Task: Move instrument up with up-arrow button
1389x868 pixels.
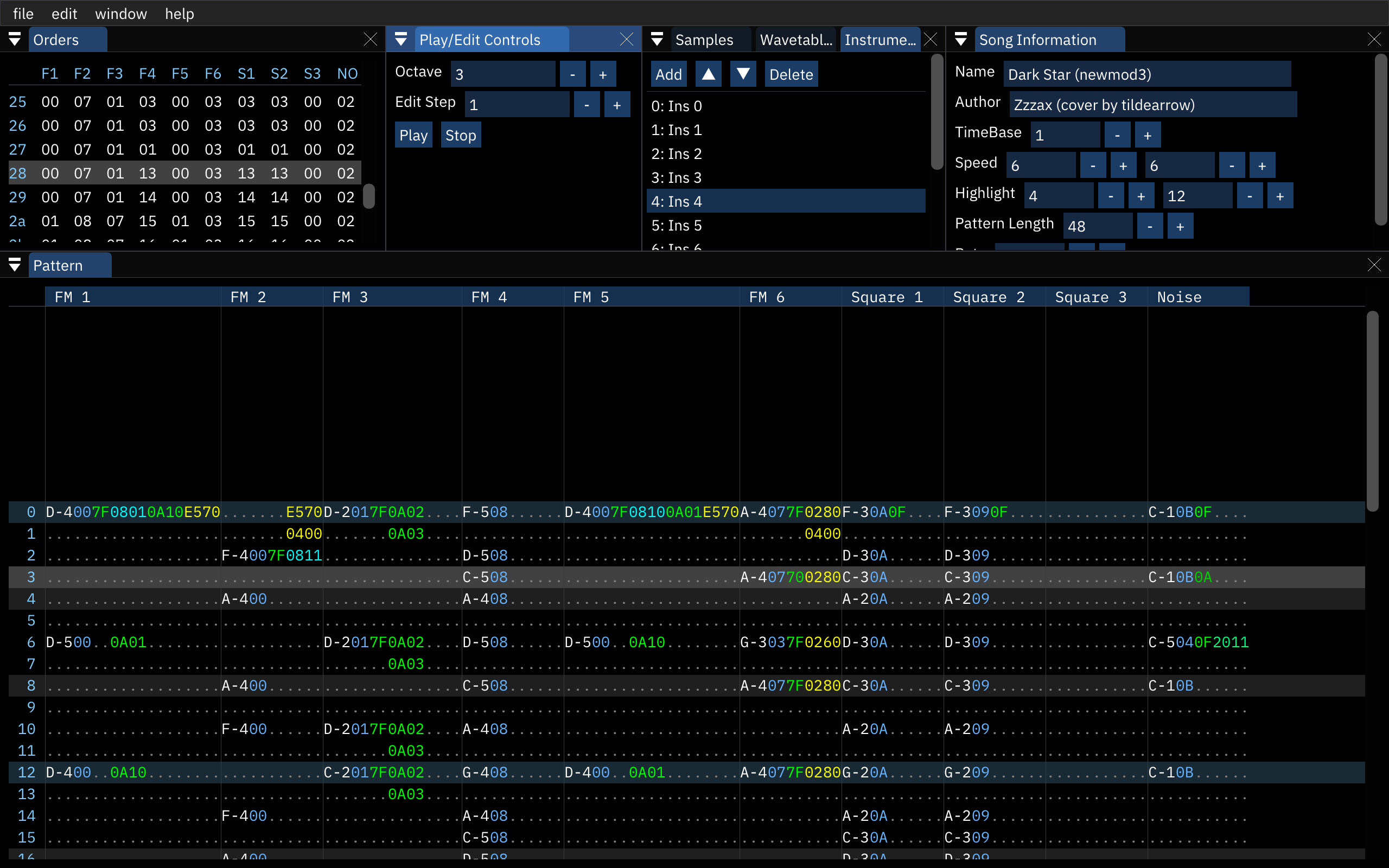Action: pos(708,74)
